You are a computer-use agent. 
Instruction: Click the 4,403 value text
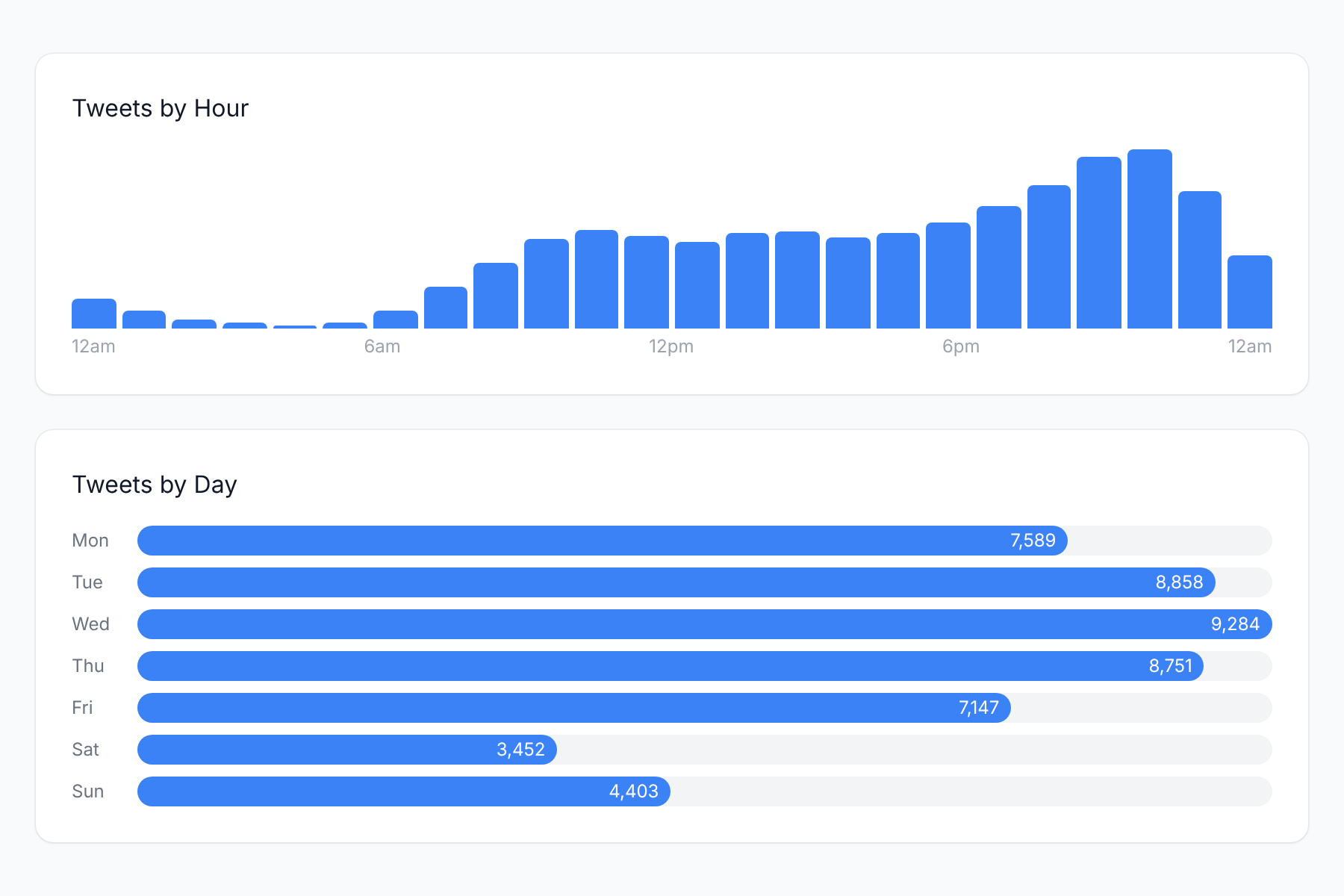coord(634,791)
